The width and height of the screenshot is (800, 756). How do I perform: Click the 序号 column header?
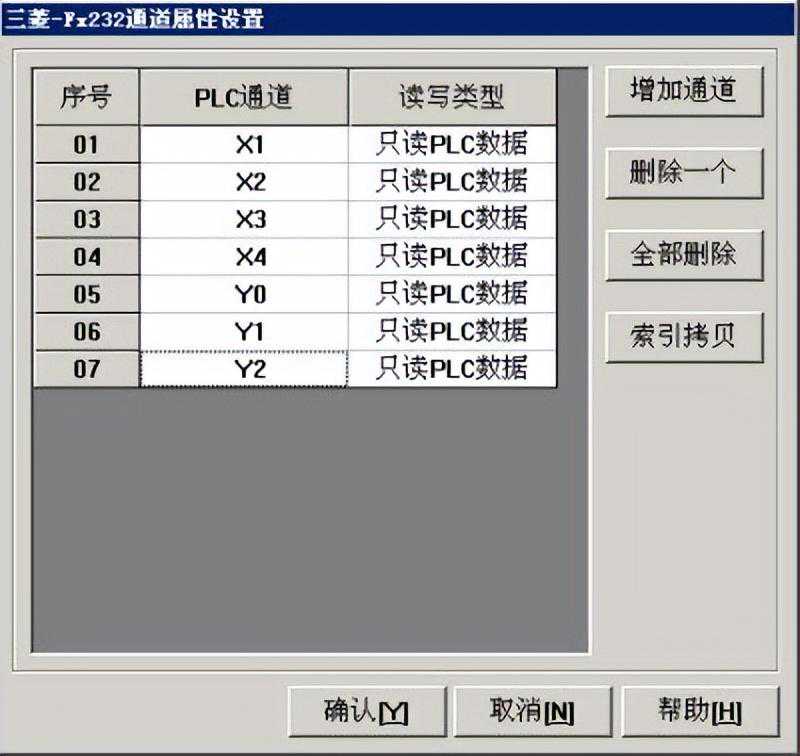coord(87,97)
